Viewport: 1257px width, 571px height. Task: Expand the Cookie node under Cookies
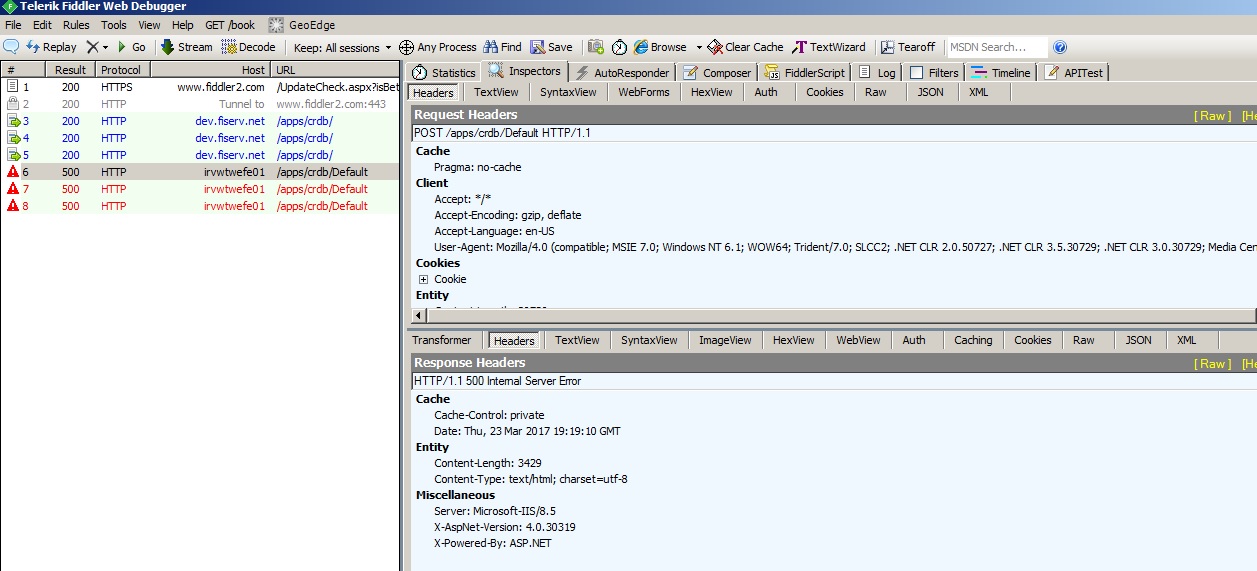pos(423,279)
